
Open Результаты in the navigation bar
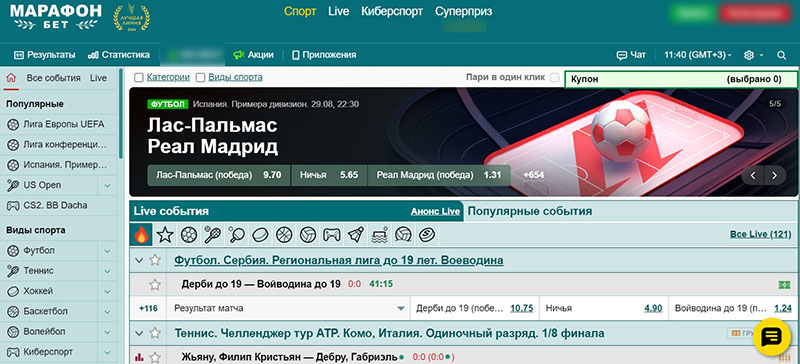(x=45, y=55)
